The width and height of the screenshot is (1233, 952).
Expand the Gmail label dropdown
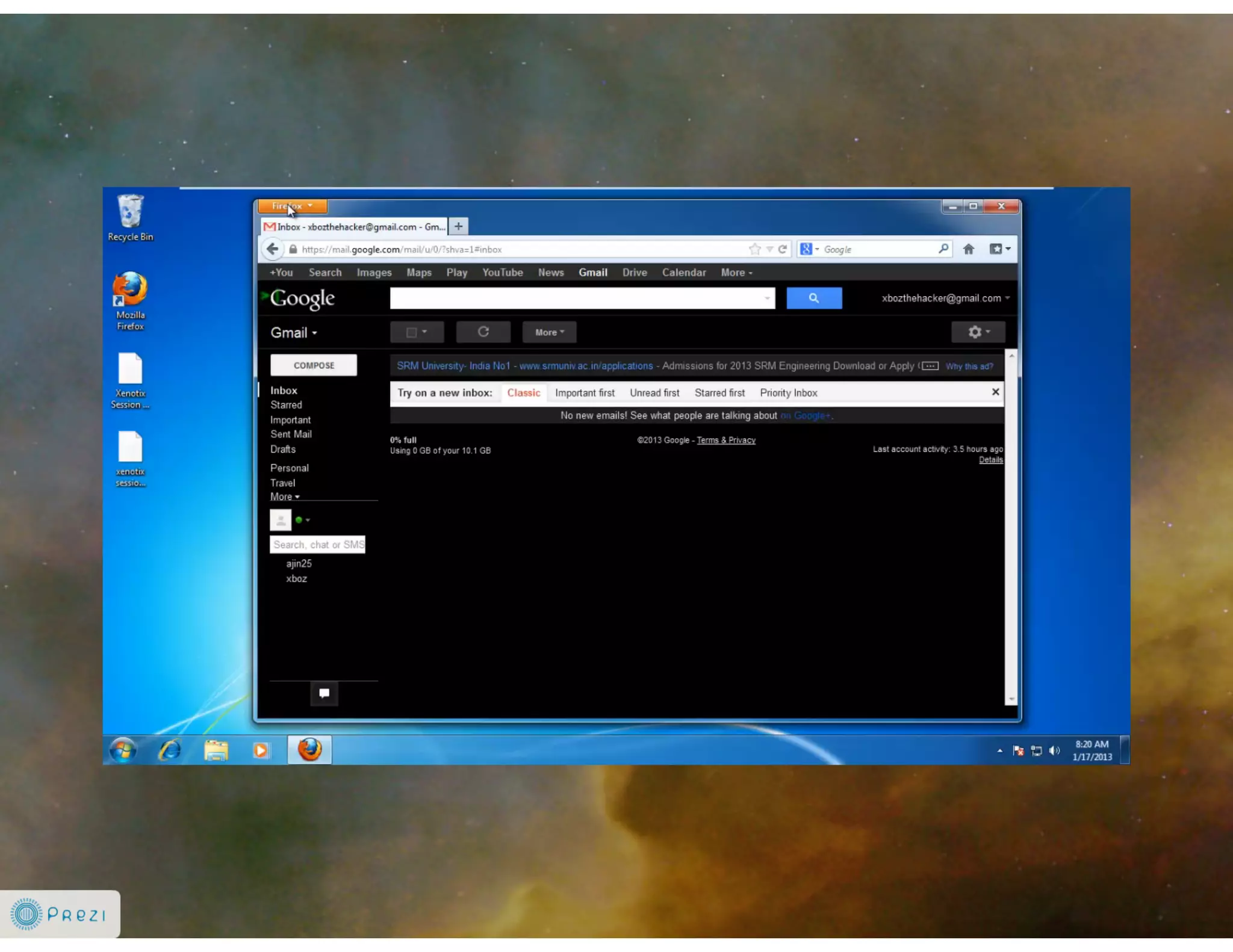[294, 333]
